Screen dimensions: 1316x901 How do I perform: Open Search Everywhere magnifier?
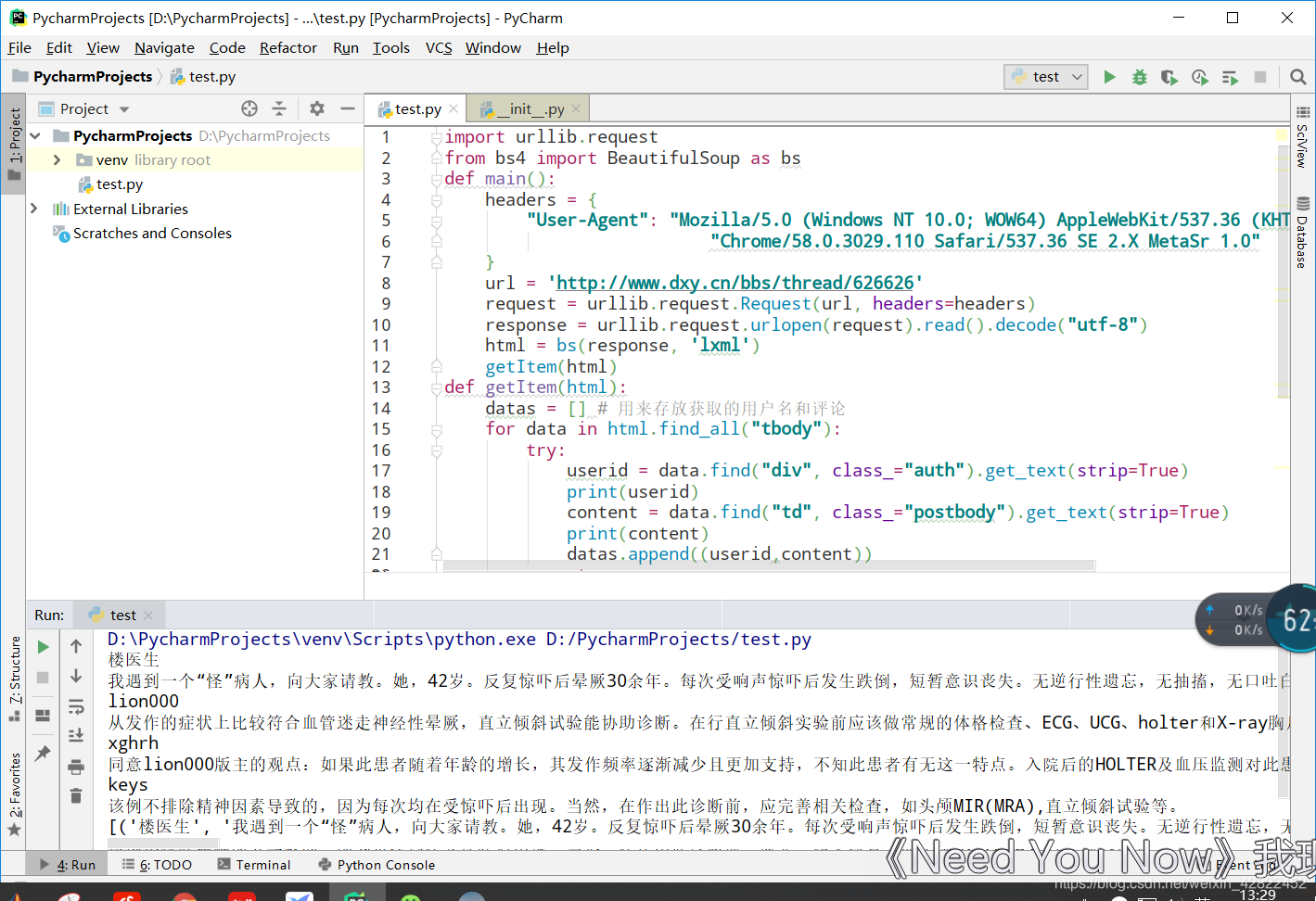tap(1298, 77)
